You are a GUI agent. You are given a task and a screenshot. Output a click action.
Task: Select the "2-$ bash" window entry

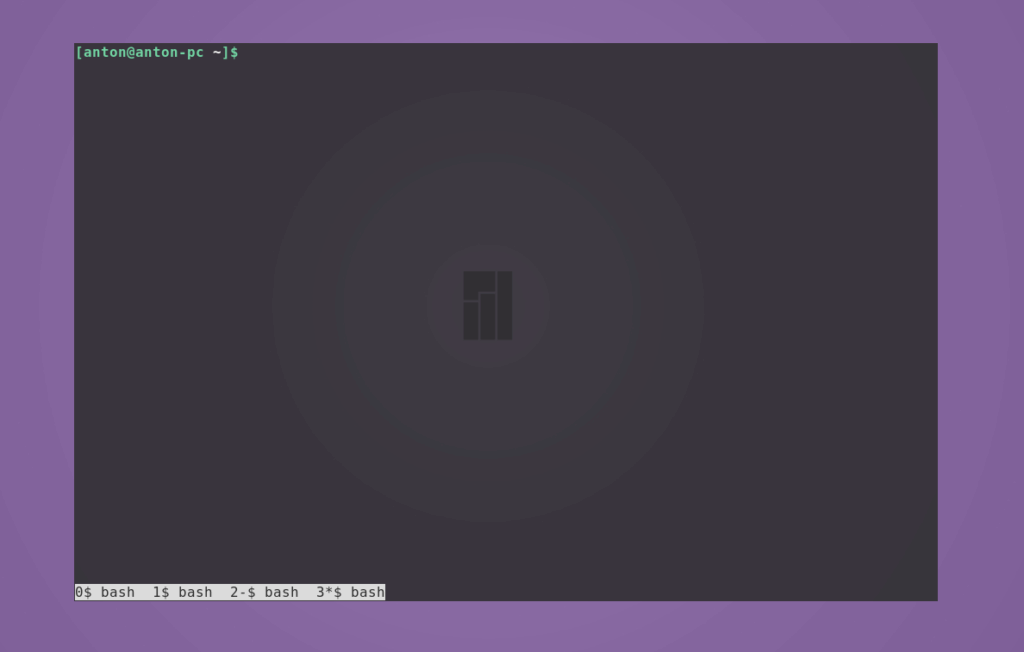pyautogui.click(x=264, y=593)
